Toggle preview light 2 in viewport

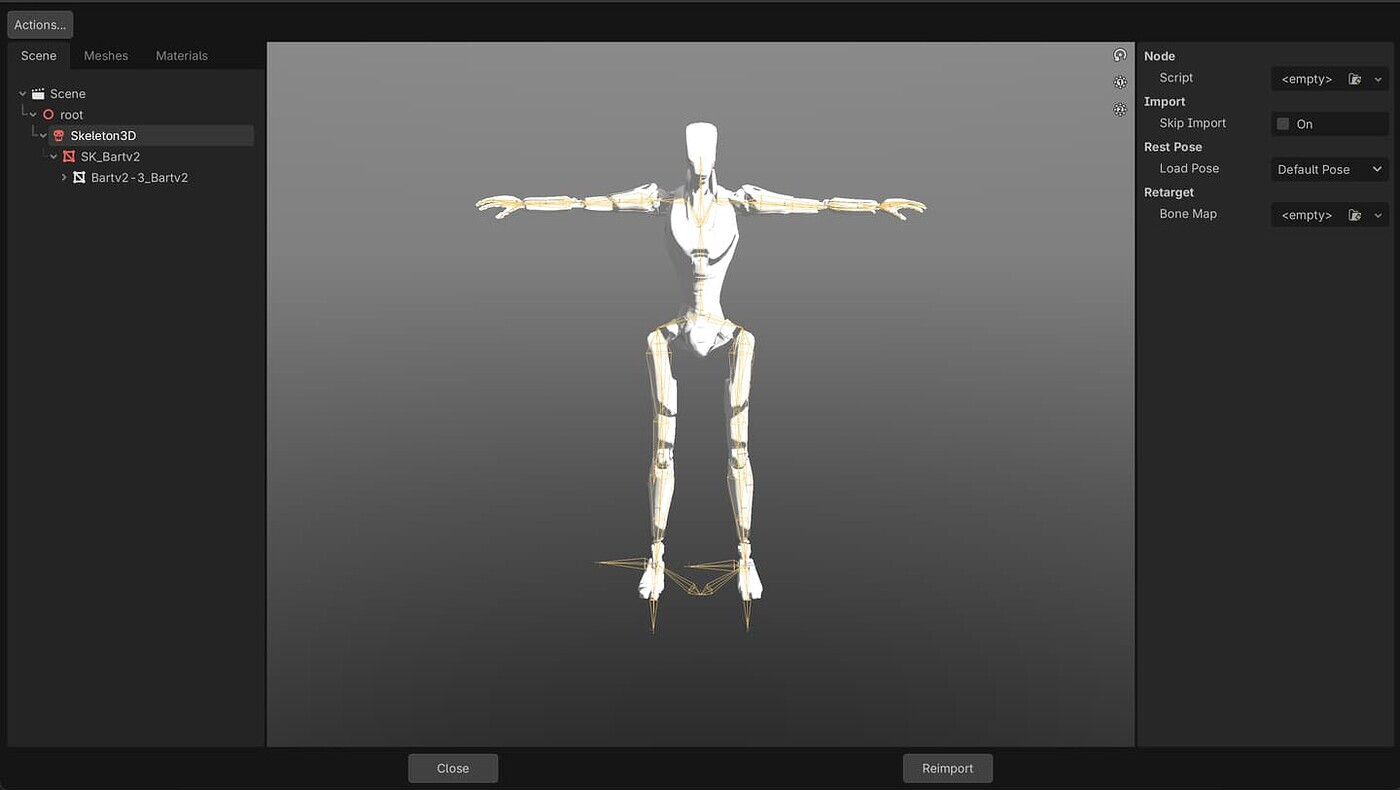coord(1120,109)
